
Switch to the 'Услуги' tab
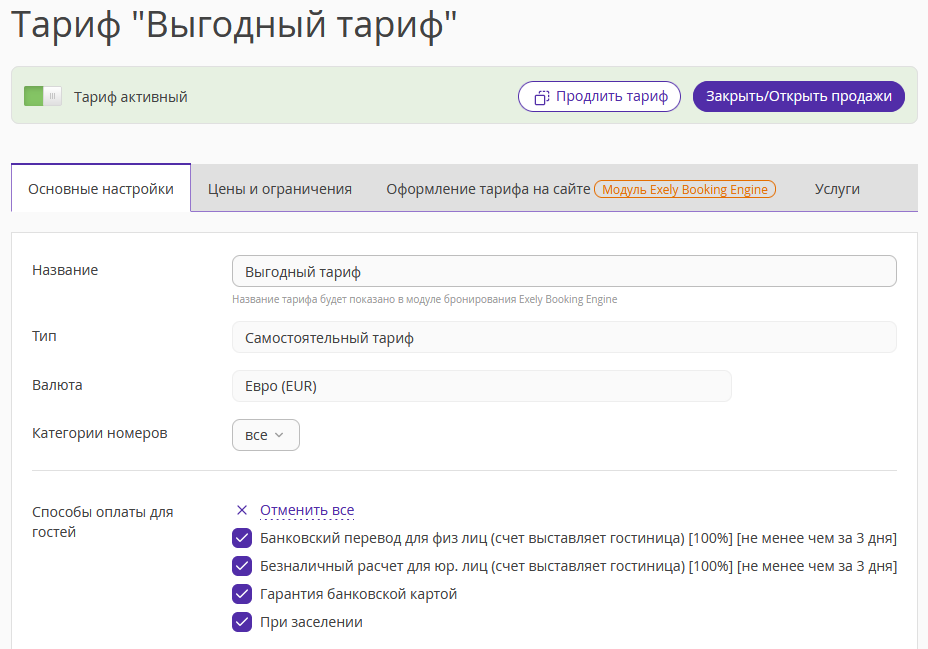[837, 189]
